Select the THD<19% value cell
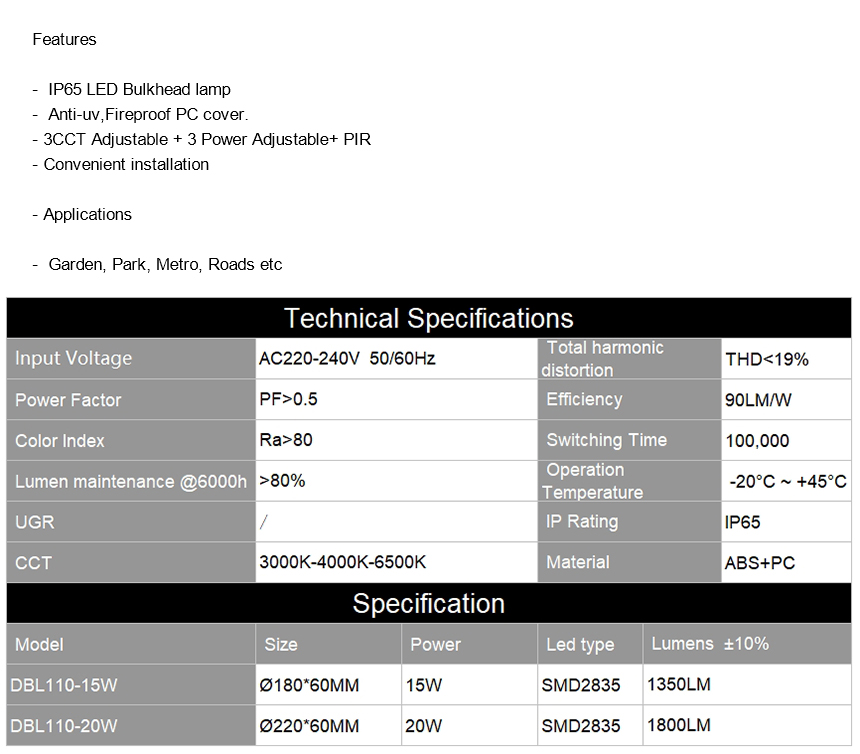The width and height of the screenshot is (860, 754). pos(786,359)
